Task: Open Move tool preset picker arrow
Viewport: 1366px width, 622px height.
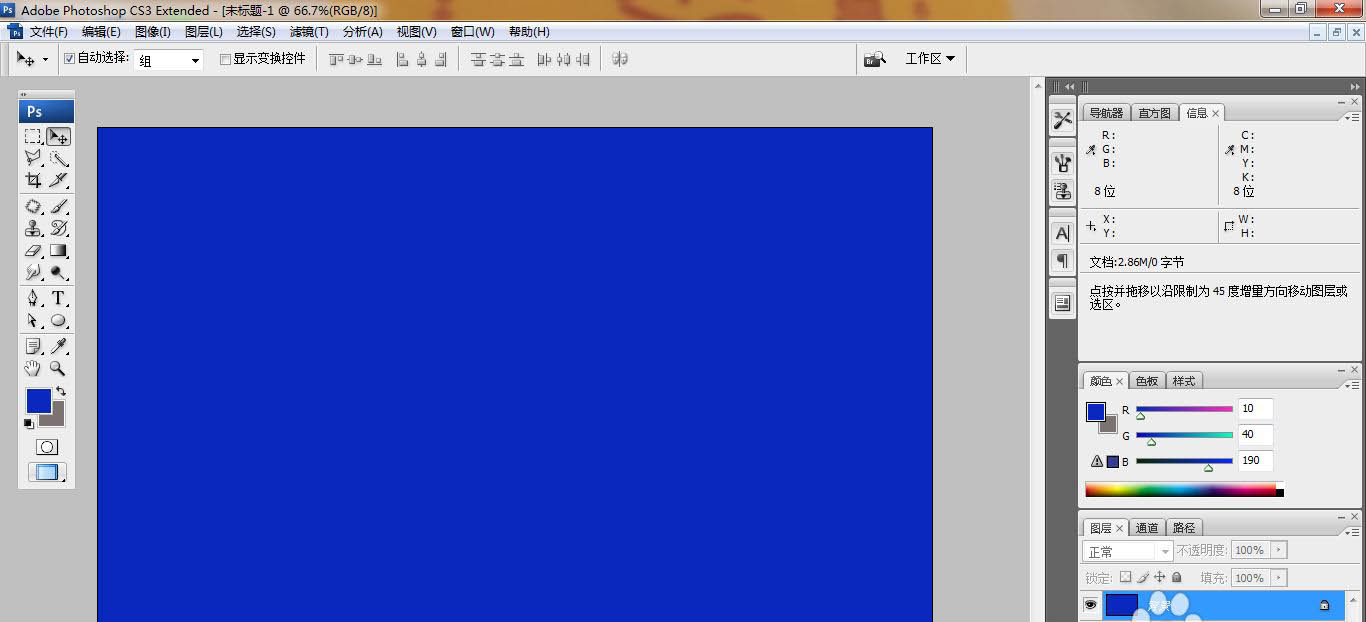Action: [x=45, y=60]
